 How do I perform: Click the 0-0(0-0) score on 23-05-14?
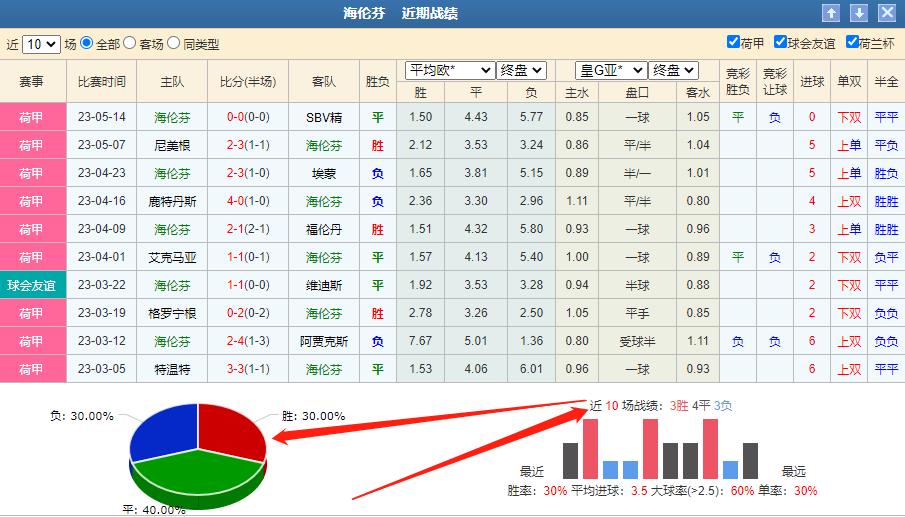tap(248, 117)
